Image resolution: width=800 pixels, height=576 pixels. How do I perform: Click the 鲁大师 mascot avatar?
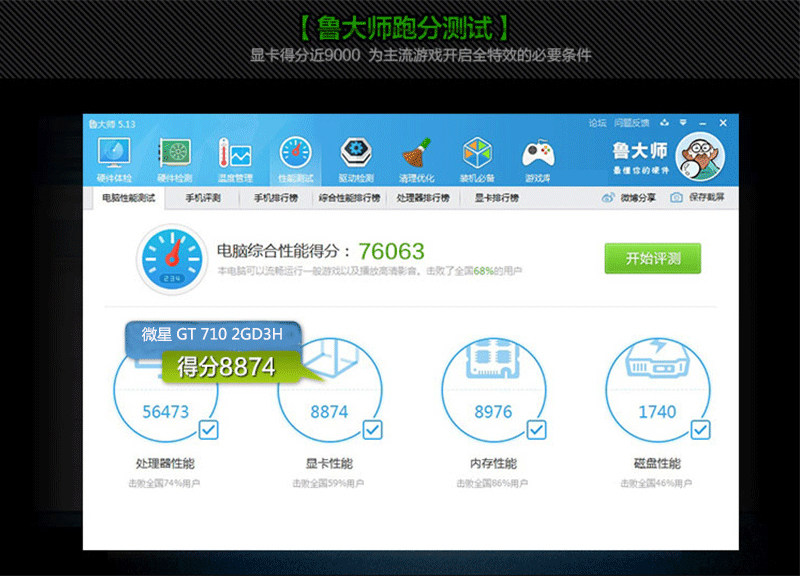[699, 156]
